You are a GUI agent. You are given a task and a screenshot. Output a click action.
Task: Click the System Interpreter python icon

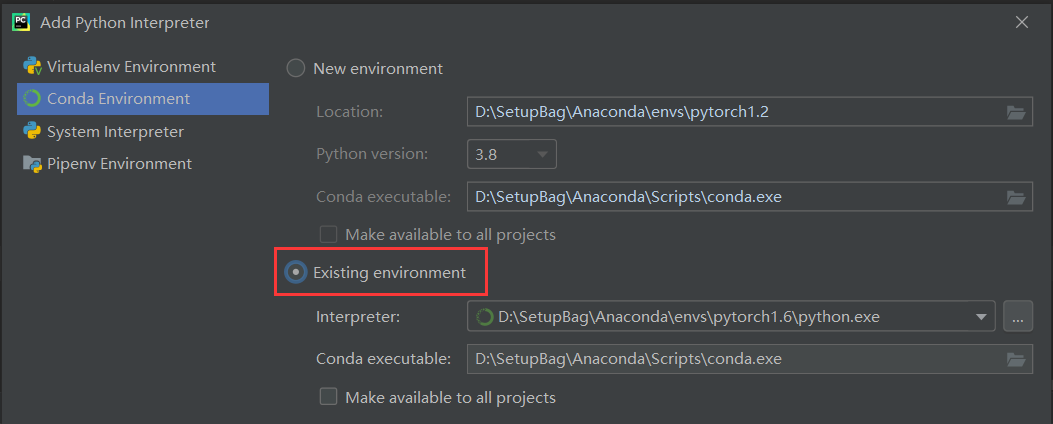(x=31, y=131)
